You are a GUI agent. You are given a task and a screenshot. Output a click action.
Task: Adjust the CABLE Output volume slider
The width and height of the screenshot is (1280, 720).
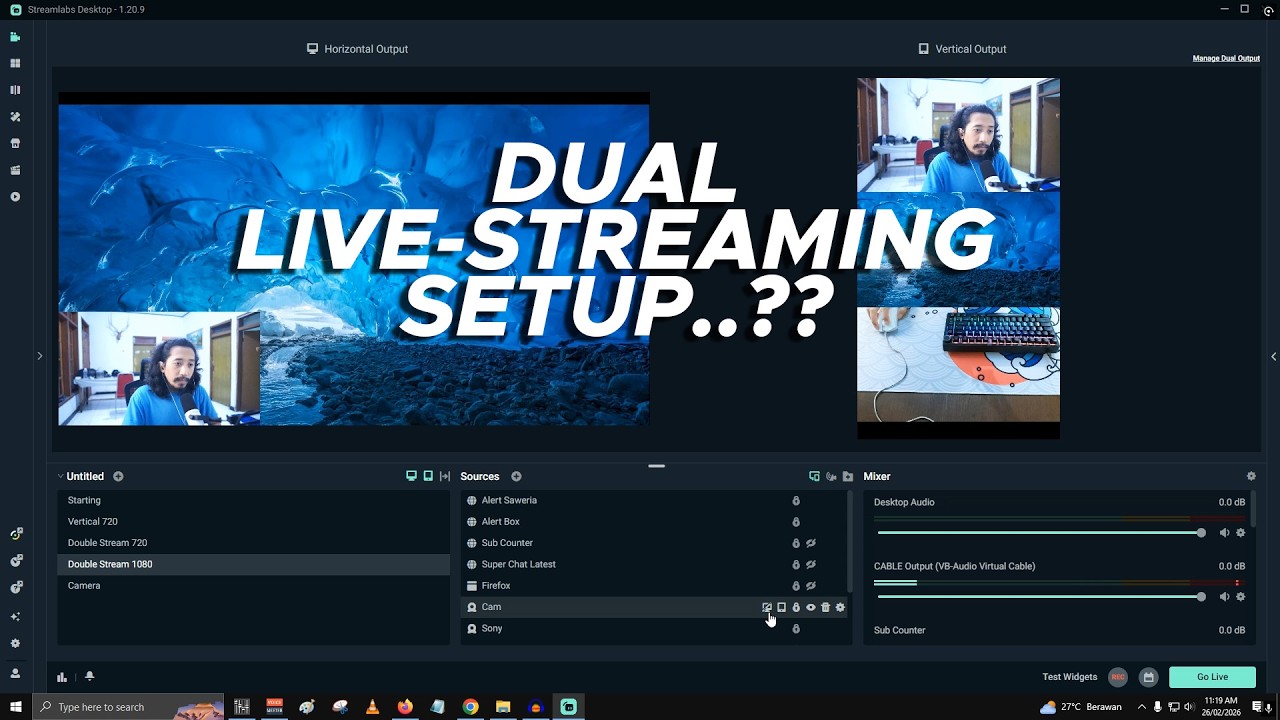point(1040,597)
